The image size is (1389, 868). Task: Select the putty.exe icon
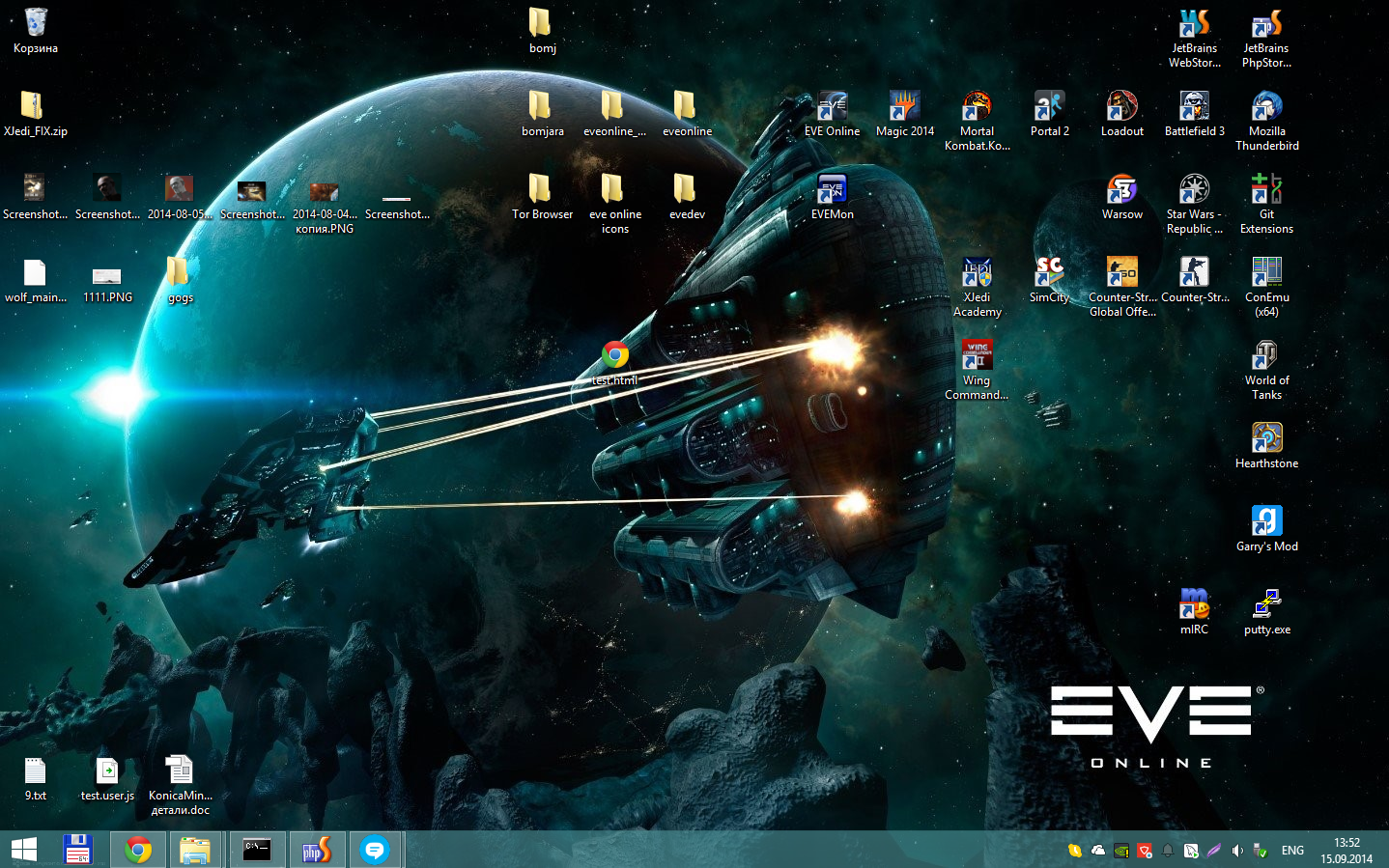(x=1266, y=612)
